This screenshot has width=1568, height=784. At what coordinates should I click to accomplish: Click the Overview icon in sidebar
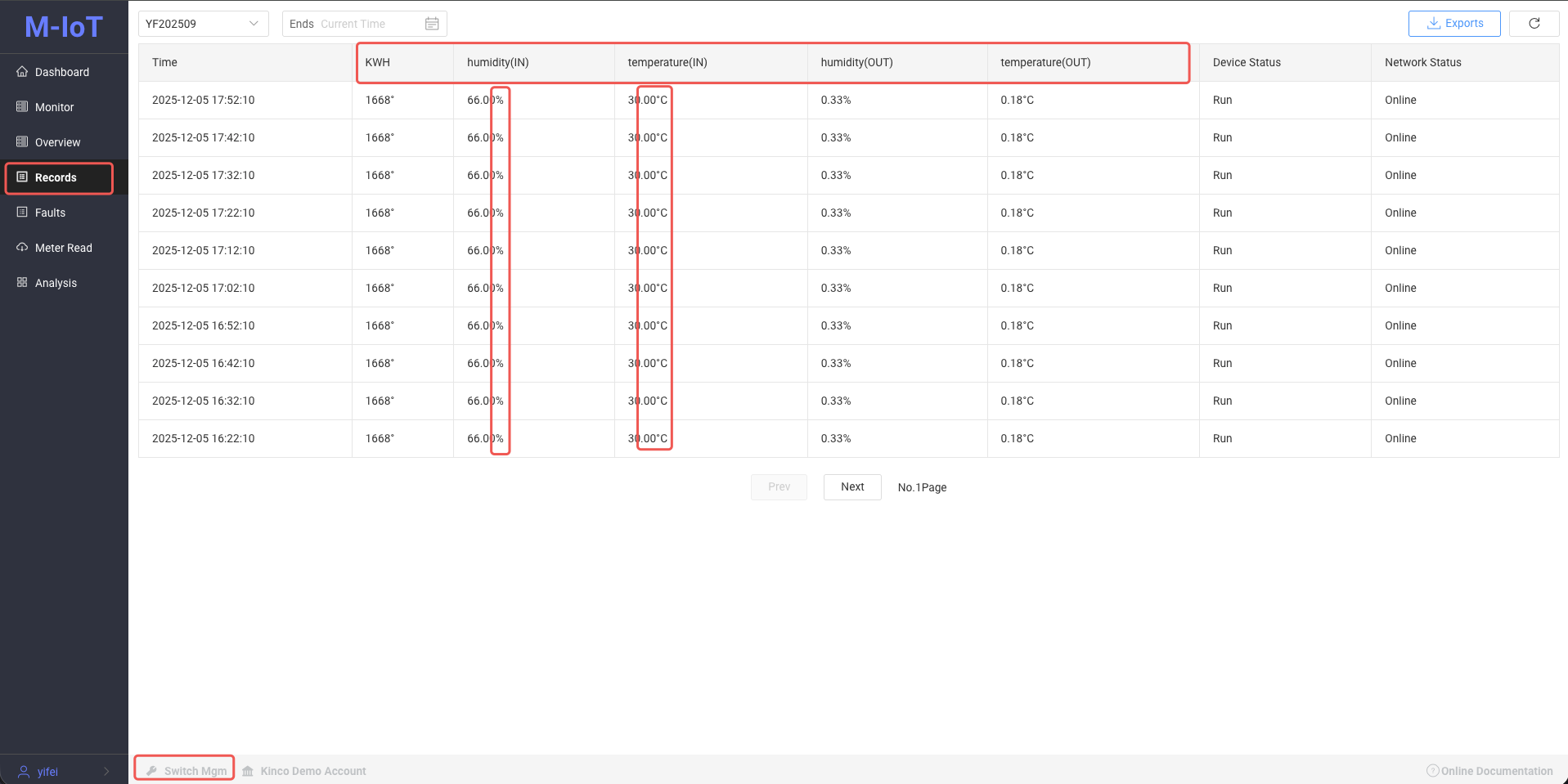[22, 142]
